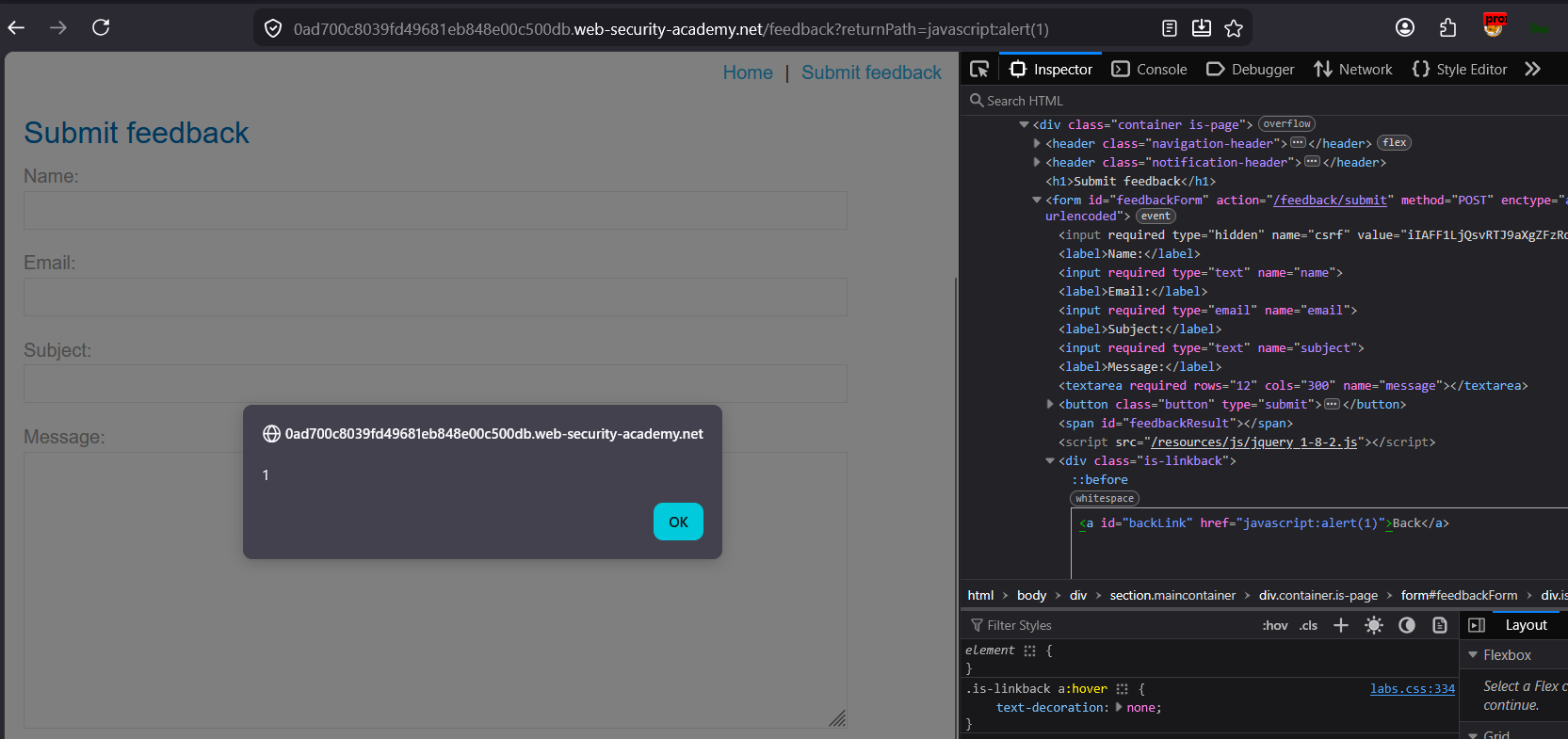This screenshot has height=739, width=1568.
Task: Collapse the Flexbox section
Action: 1473,655
